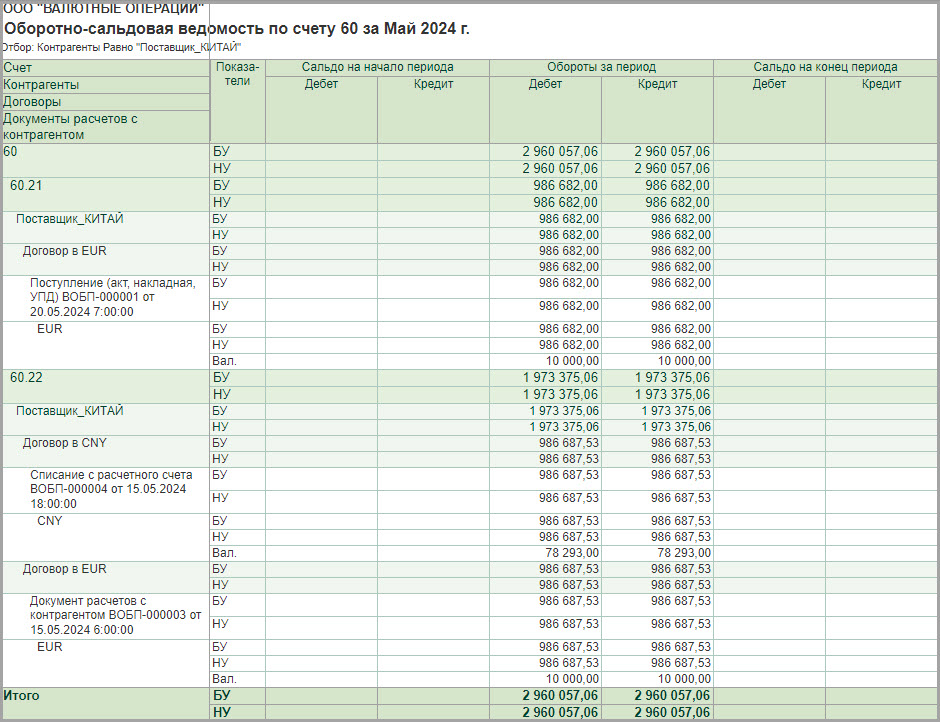The image size is (940, 722).
Task: Click БУ debit '986 687,53' in 'Договор в CNY' row
Action: (569, 443)
